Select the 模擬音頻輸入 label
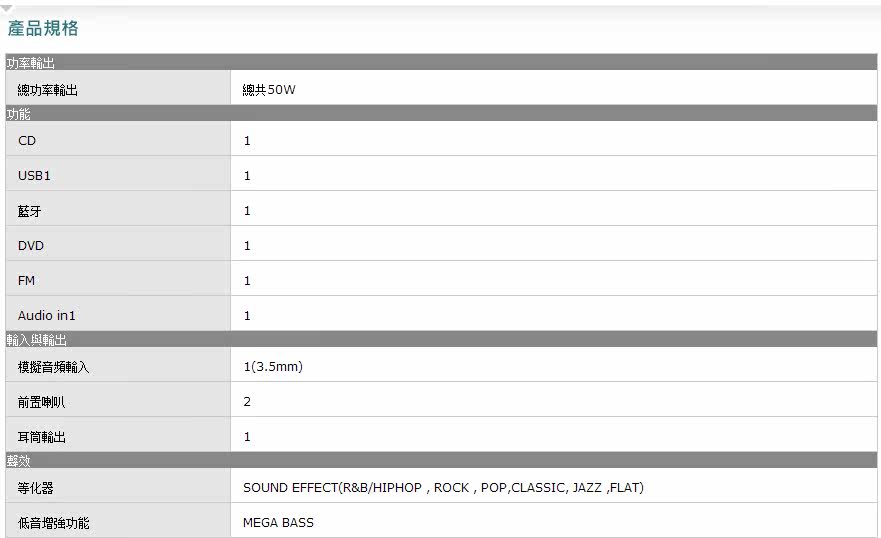881x538 pixels. (x=54, y=367)
